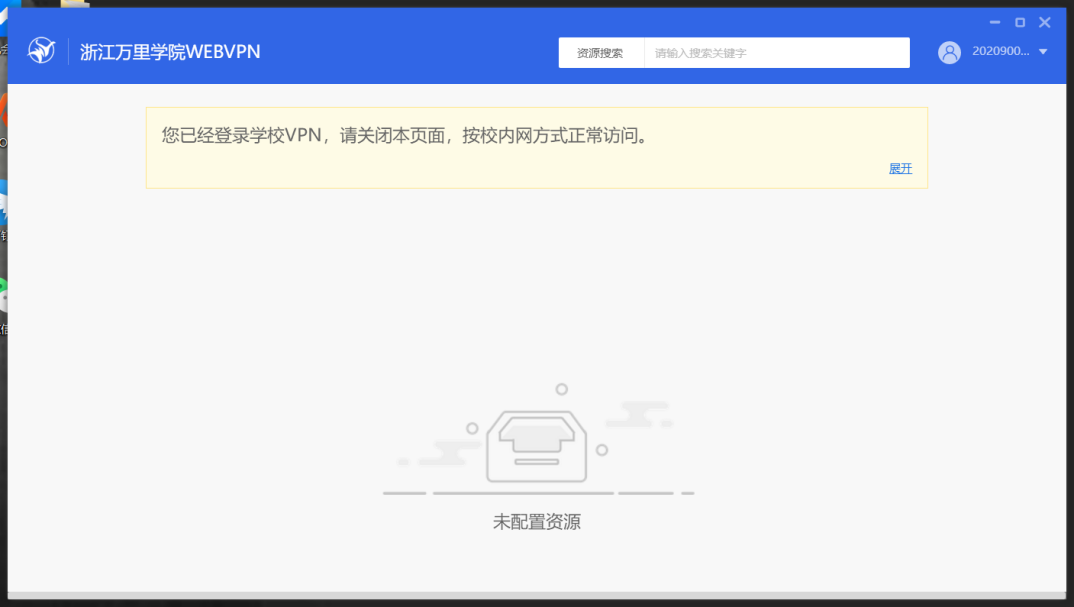
Task: Click the yellow VPN login notice message
Action: (406, 136)
